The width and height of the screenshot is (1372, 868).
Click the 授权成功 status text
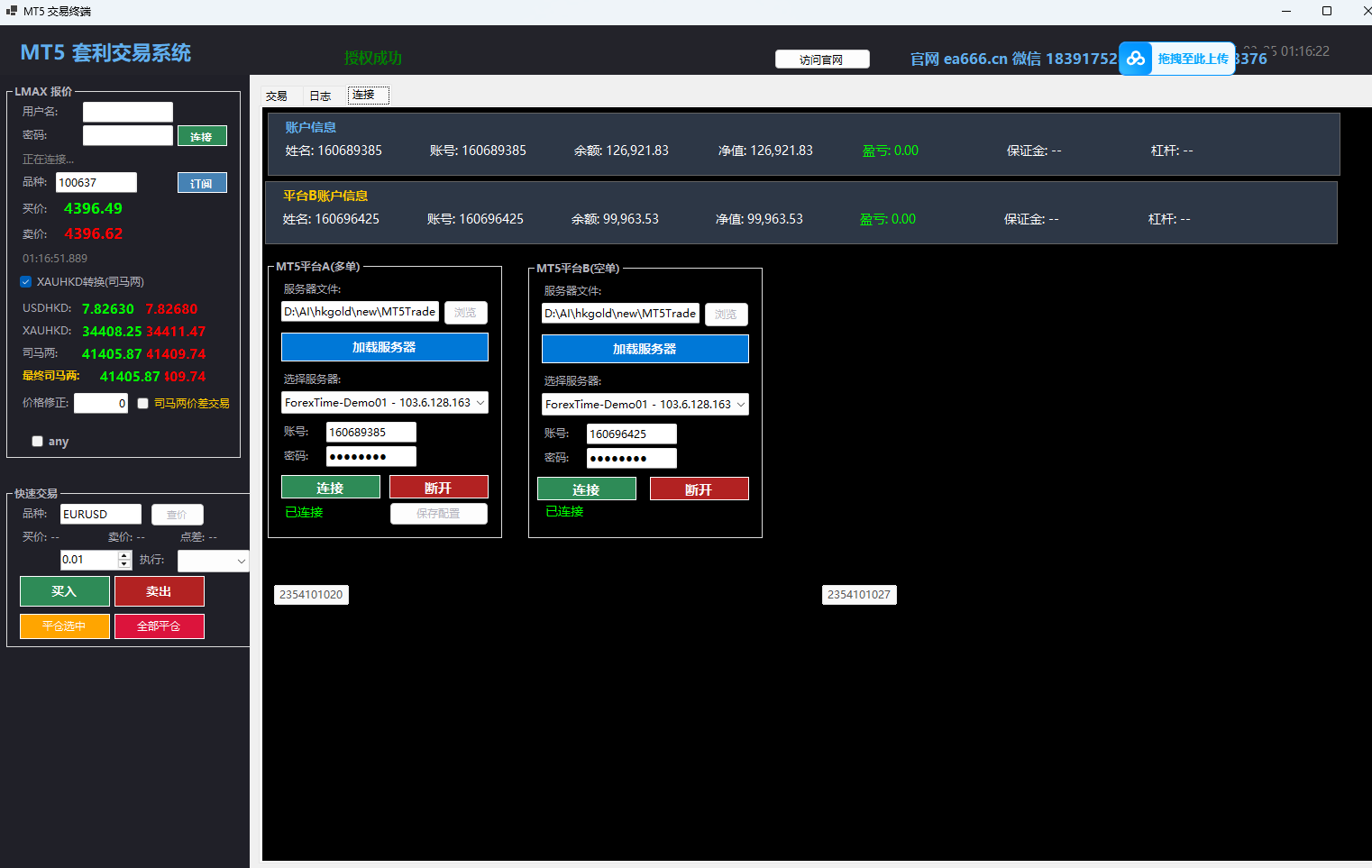373,58
